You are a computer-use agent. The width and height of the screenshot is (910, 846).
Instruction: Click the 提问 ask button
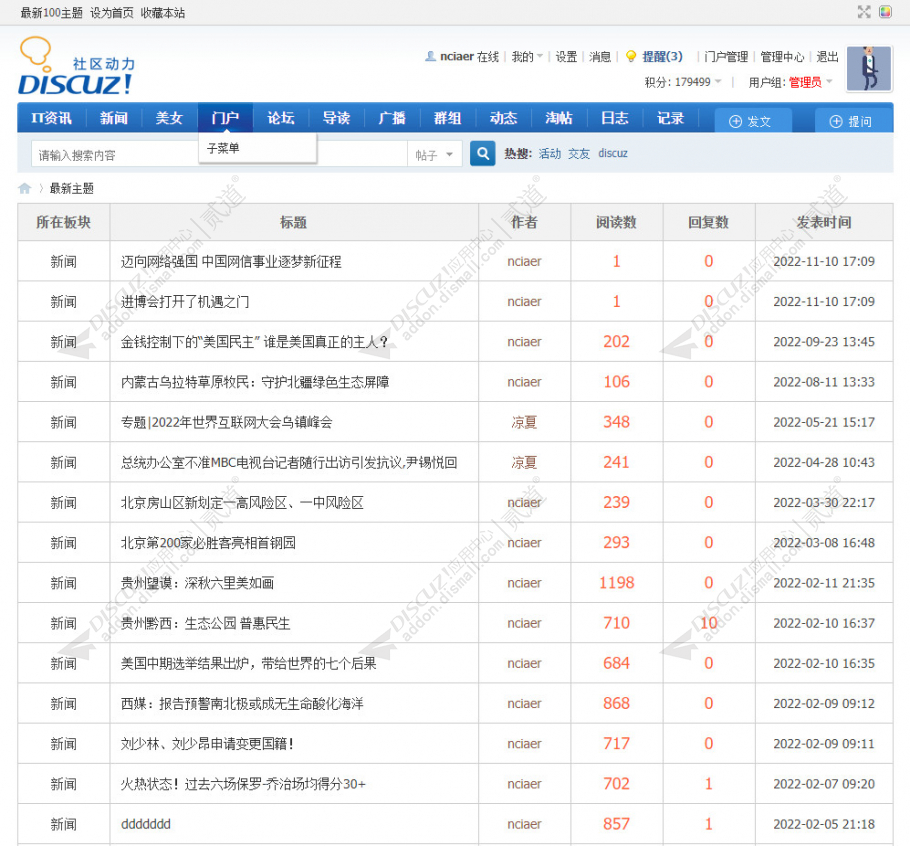coord(853,121)
